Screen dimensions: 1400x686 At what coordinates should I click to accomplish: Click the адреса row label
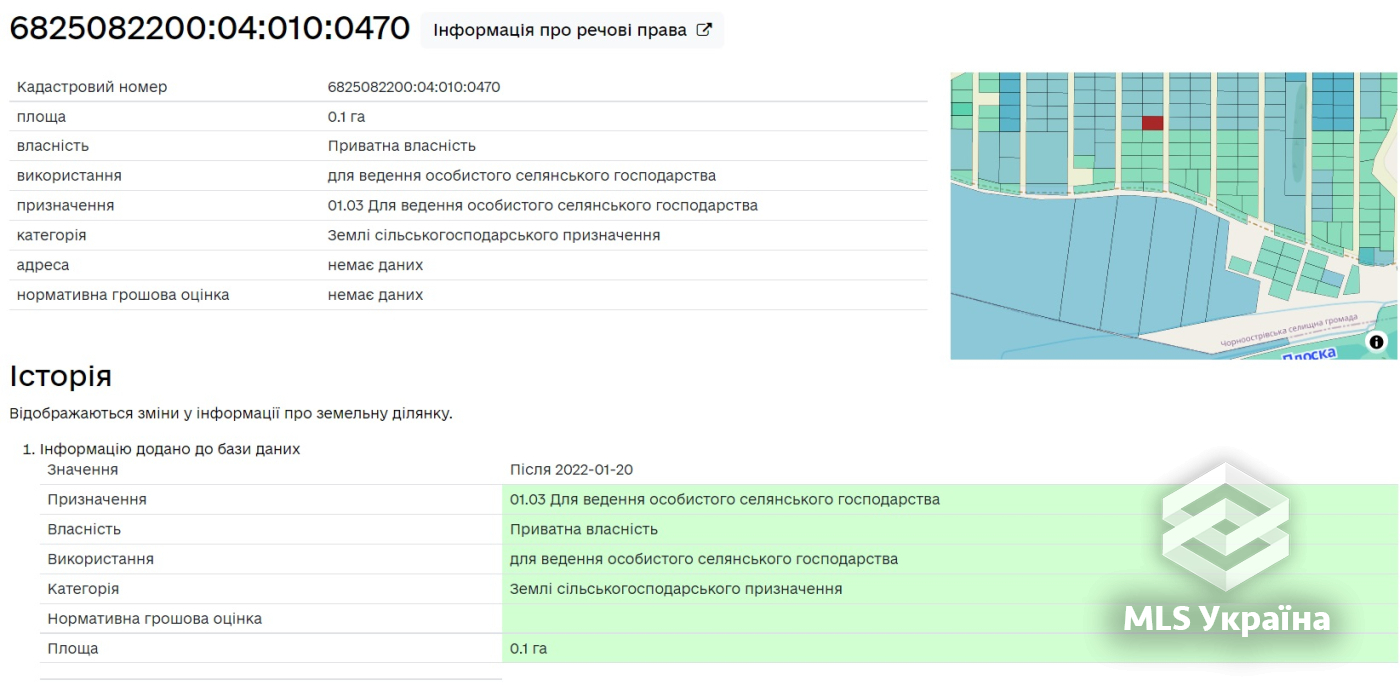click(43, 265)
